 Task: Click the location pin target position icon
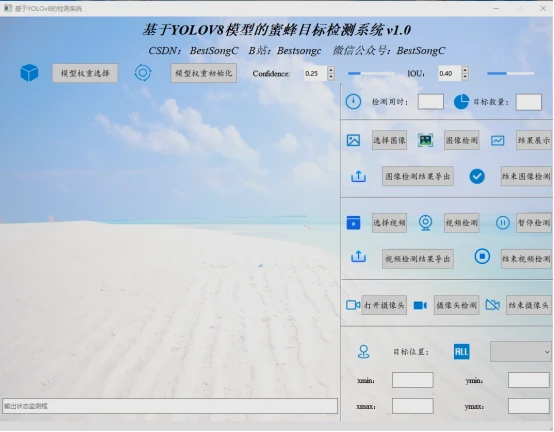click(x=364, y=352)
